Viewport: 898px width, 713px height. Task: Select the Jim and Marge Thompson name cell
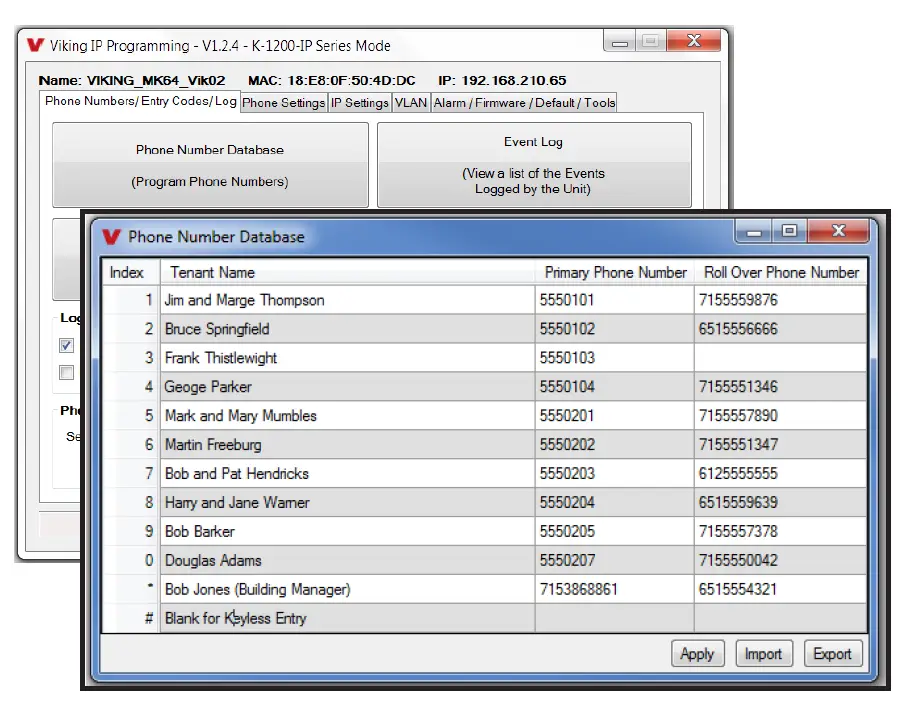[347, 300]
